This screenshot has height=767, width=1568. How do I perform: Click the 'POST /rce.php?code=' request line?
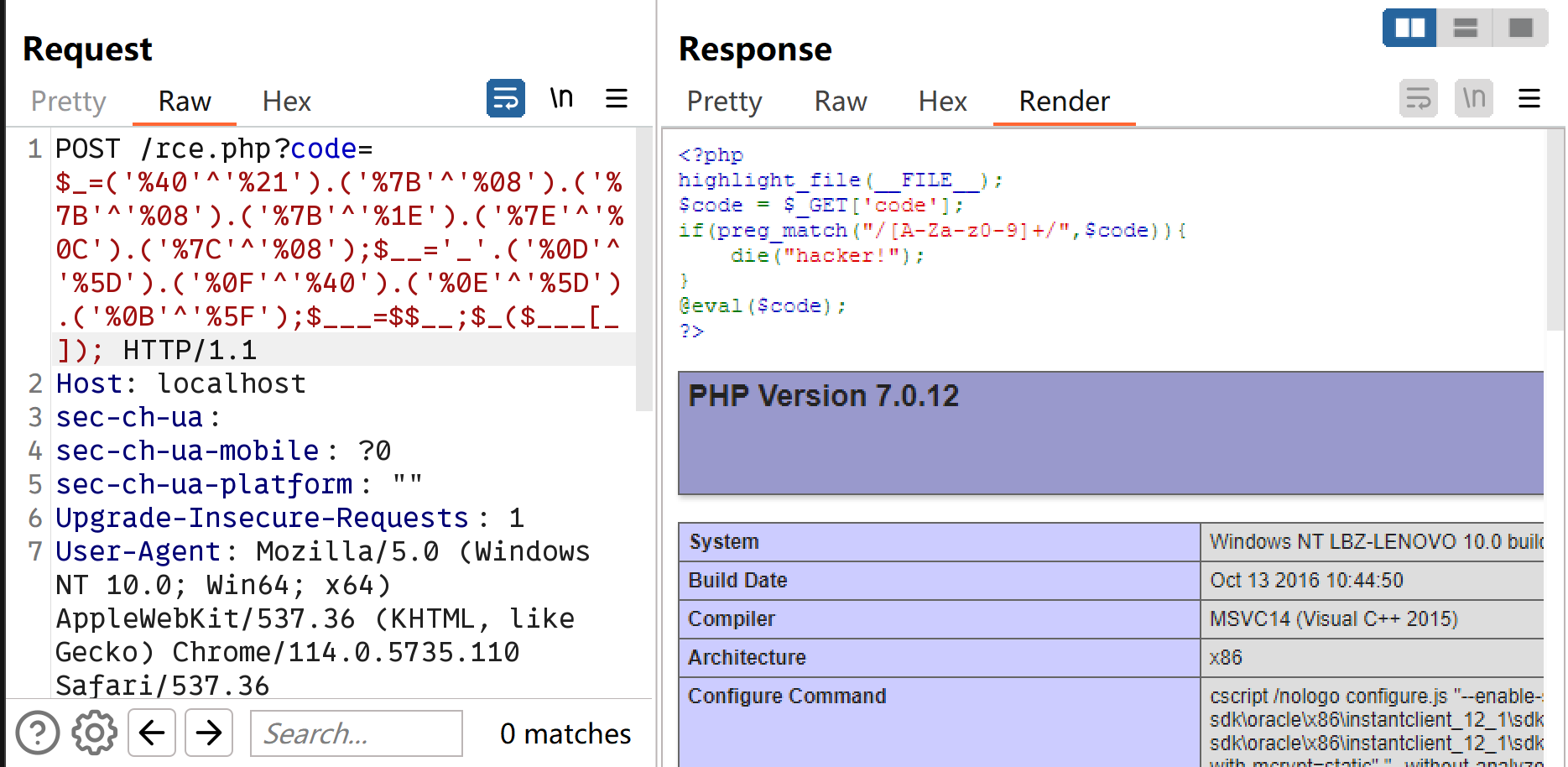(214, 149)
